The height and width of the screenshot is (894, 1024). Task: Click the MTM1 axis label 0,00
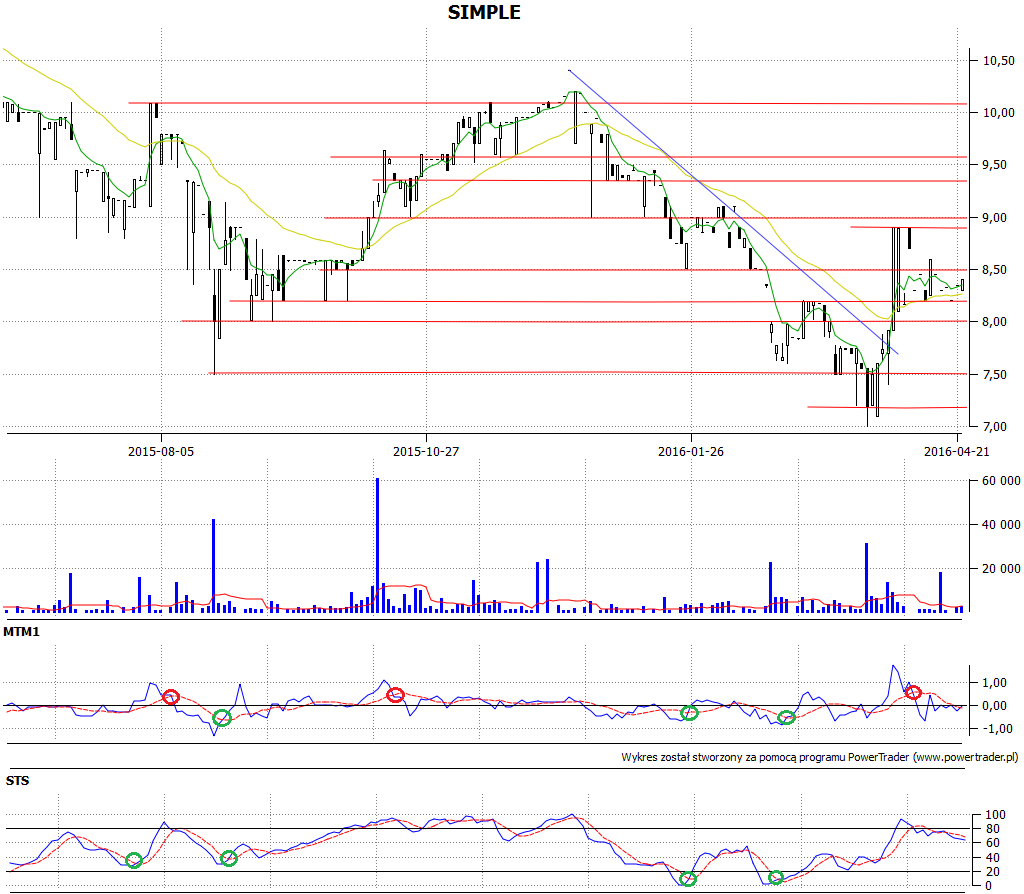pos(994,705)
